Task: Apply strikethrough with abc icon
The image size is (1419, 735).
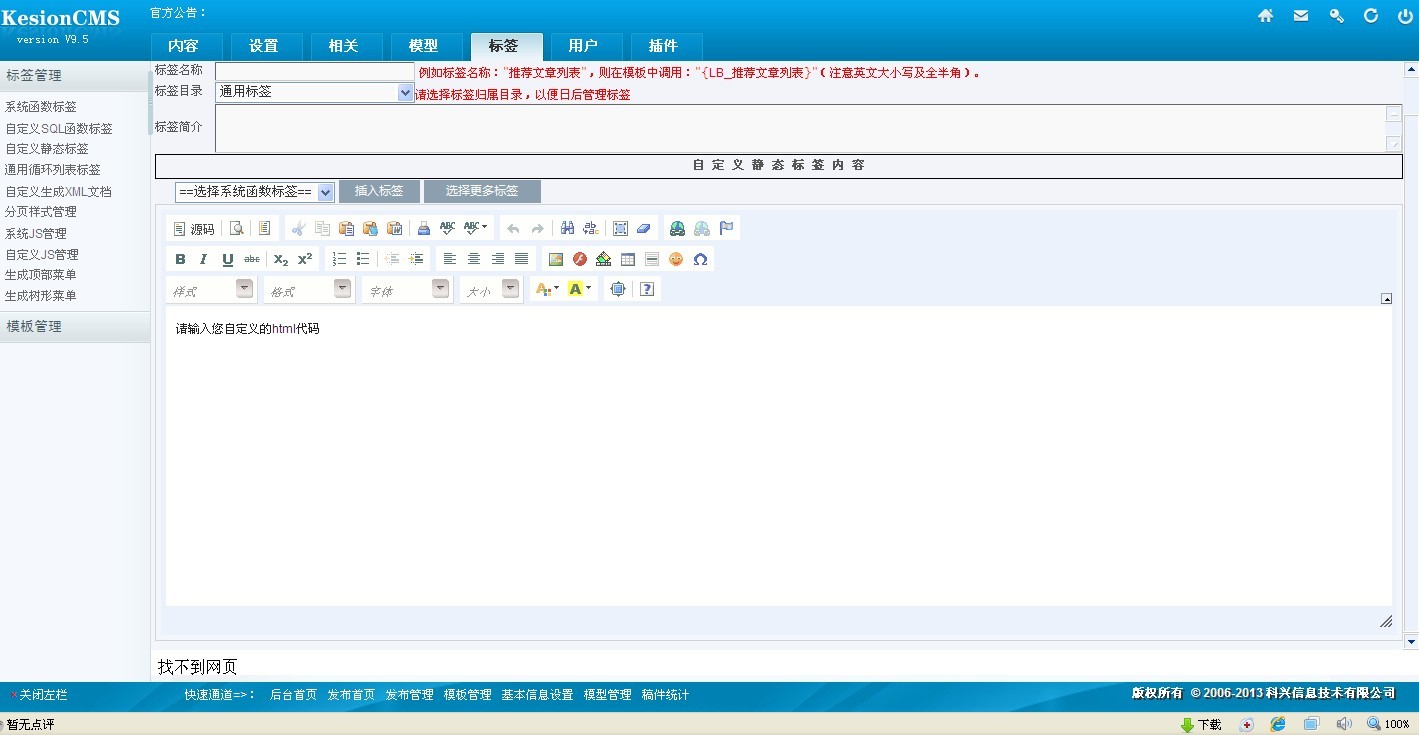Action: coord(252,259)
